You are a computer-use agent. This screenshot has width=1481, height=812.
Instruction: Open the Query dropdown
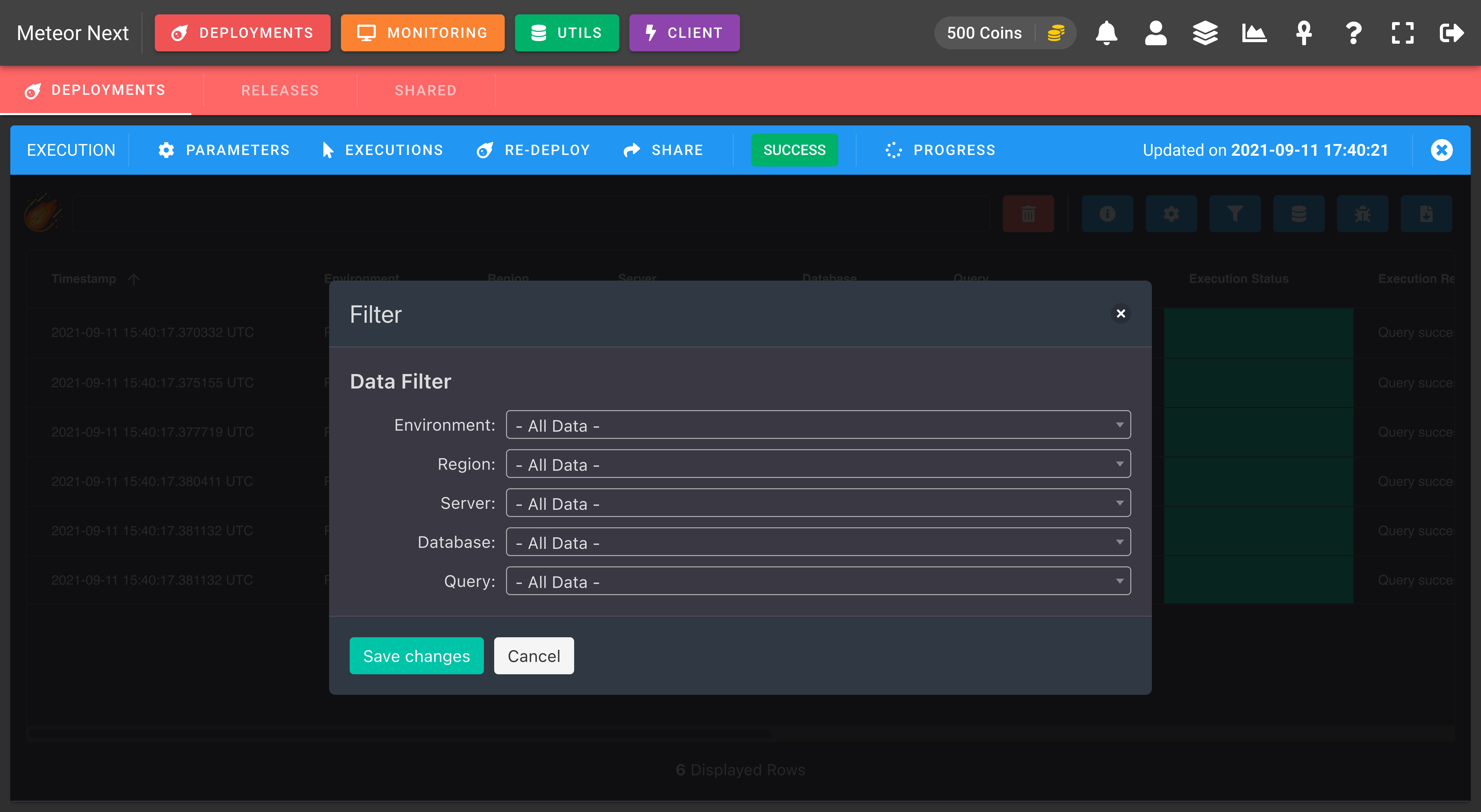(x=818, y=581)
